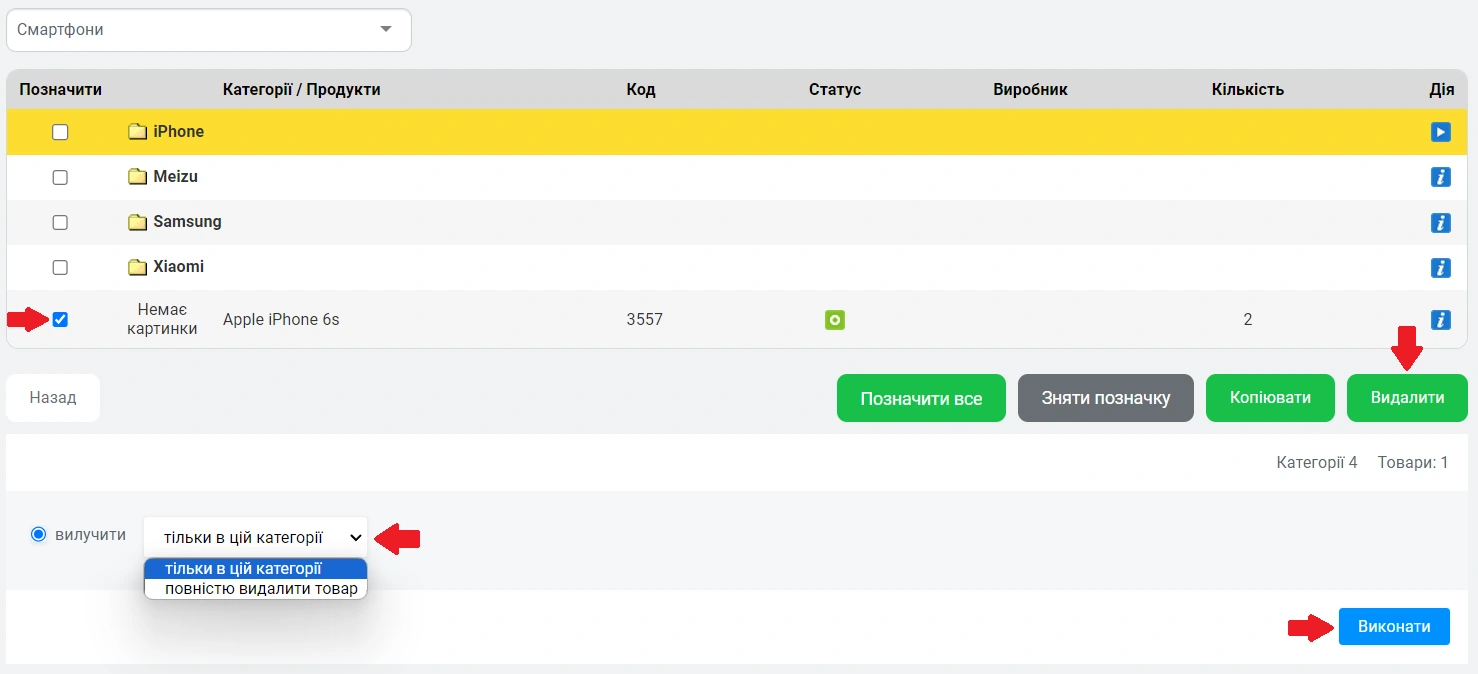This screenshot has height=674, width=1478.
Task: Select the 'вилучити' radio button
Action: pos(39,534)
